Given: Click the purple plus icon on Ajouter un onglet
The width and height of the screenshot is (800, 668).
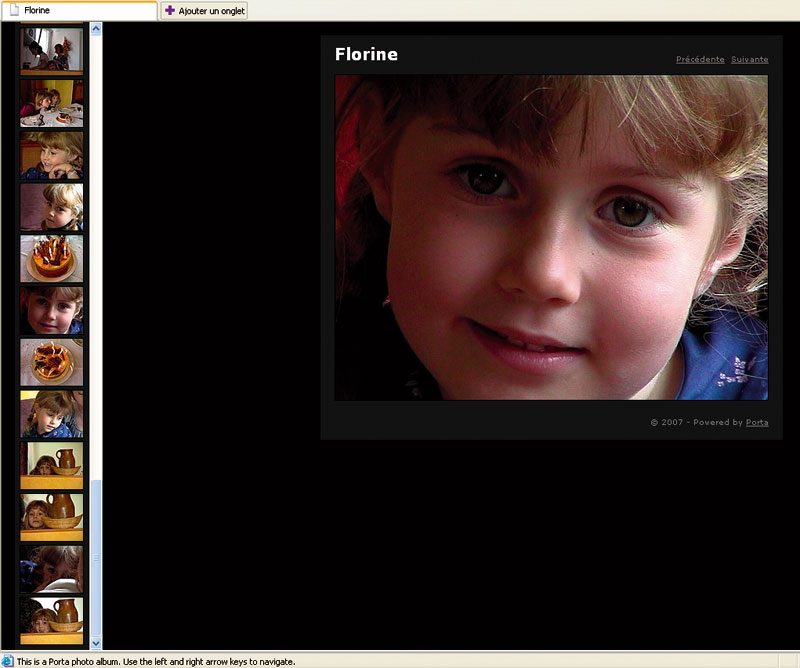Looking at the screenshot, I should point(170,10).
